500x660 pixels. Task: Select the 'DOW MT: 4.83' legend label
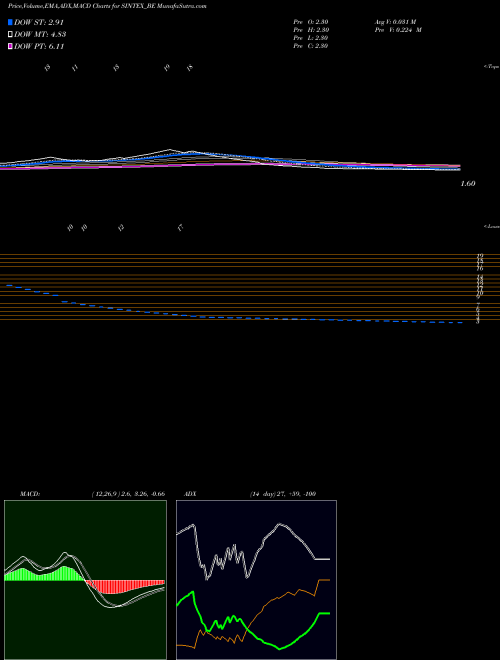pos(40,35)
